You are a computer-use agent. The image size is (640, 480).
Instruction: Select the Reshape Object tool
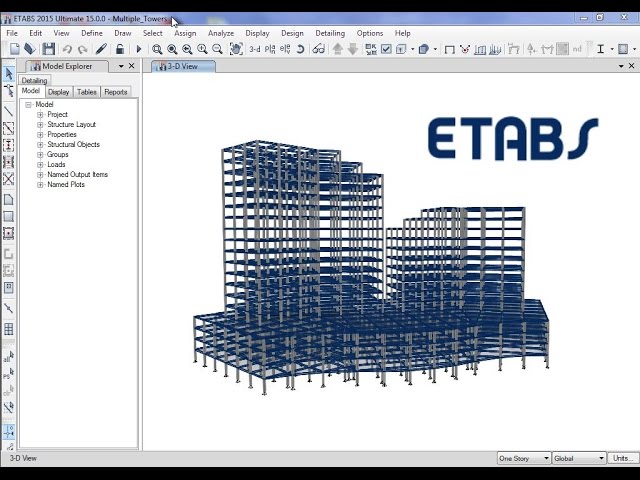pos(9,91)
